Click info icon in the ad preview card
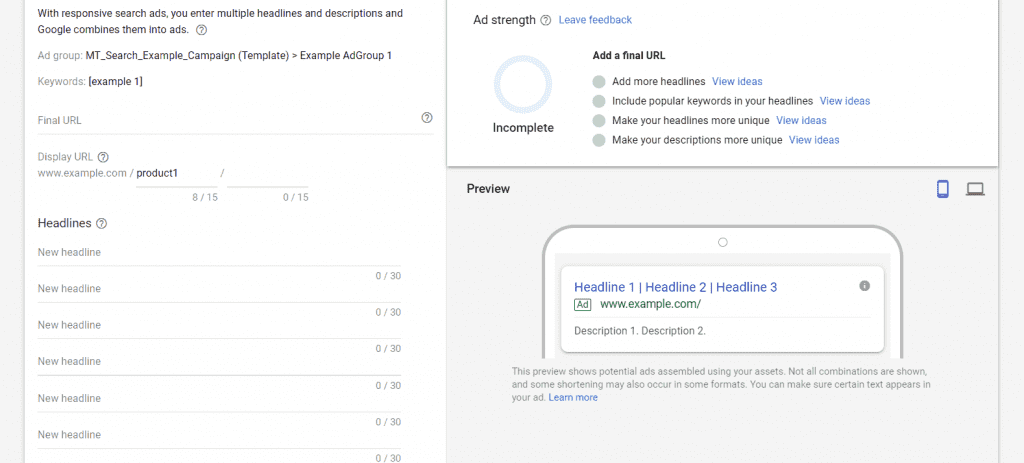This screenshot has height=463, width=1024. point(865,285)
